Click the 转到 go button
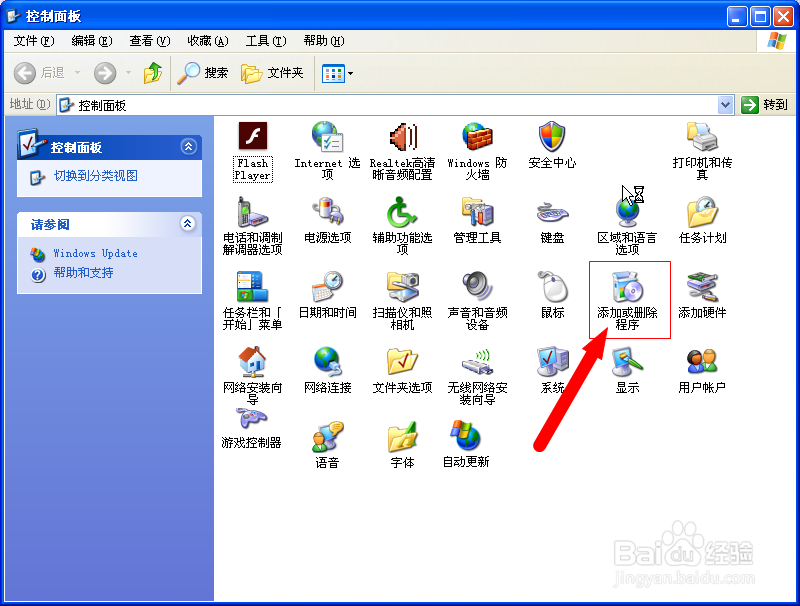Image resolution: width=800 pixels, height=606 pixels. (764, 105)
